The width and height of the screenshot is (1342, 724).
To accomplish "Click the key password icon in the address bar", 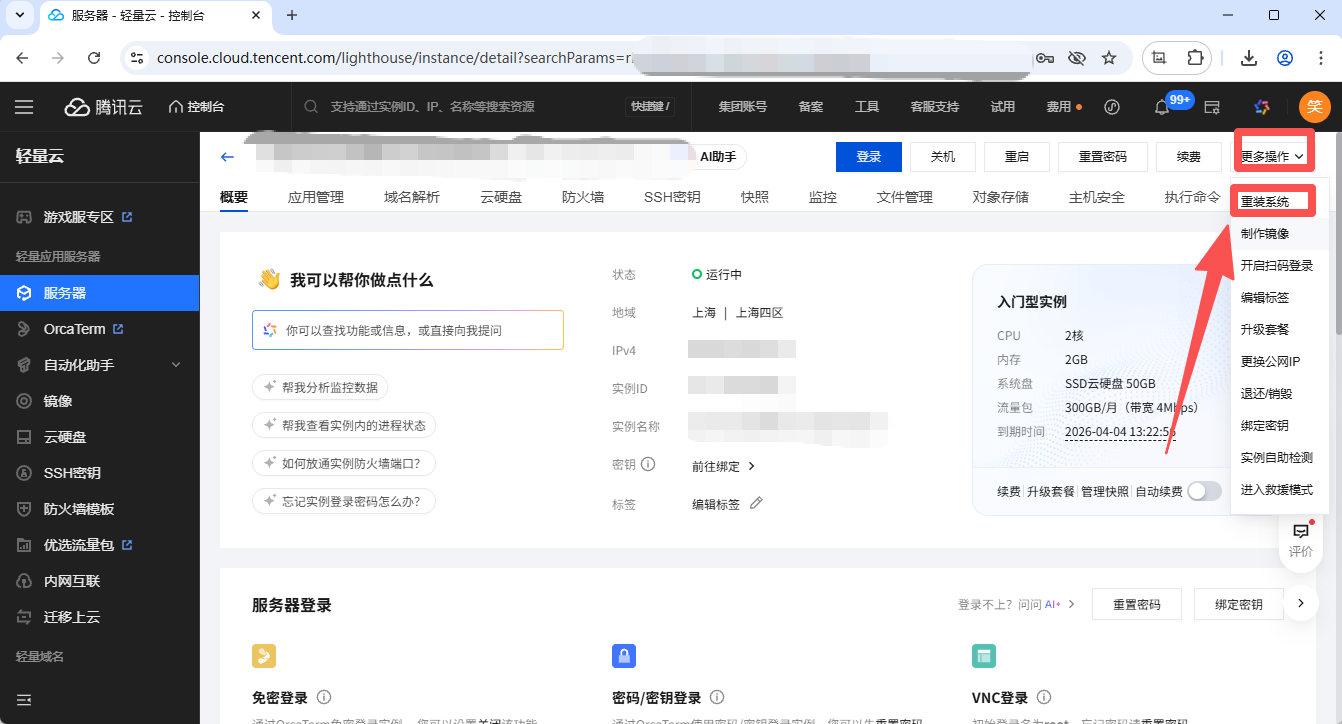I will [x=1045, y=58].
